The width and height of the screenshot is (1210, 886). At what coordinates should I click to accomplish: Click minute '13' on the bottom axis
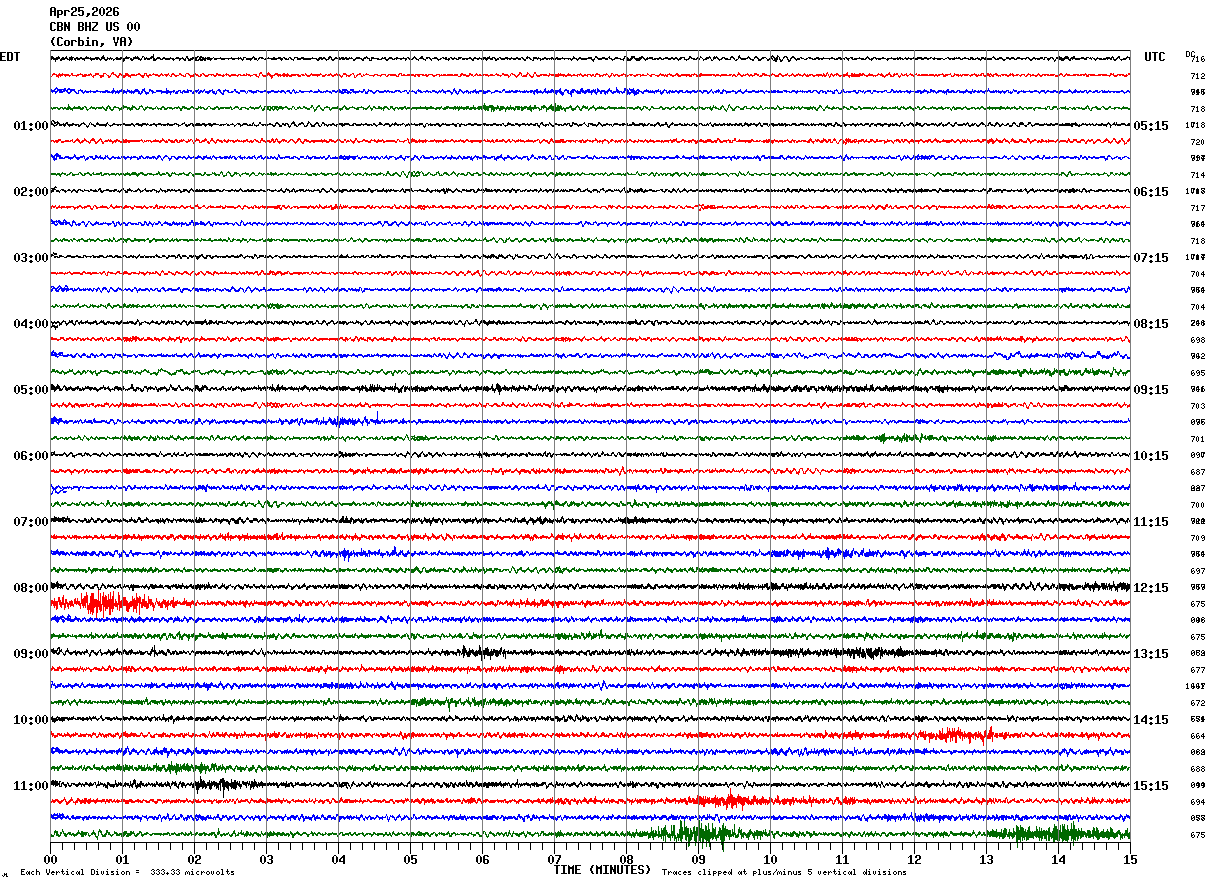click(x=986, y=859)
